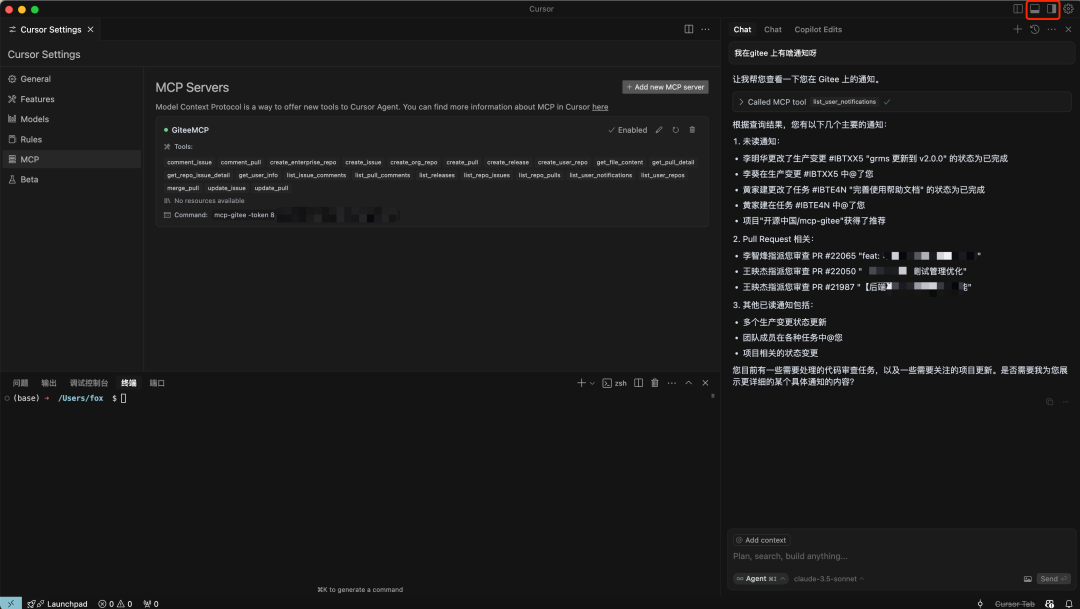
Task: Switch to the 端口 panel tab
Action: coord(158,383)
